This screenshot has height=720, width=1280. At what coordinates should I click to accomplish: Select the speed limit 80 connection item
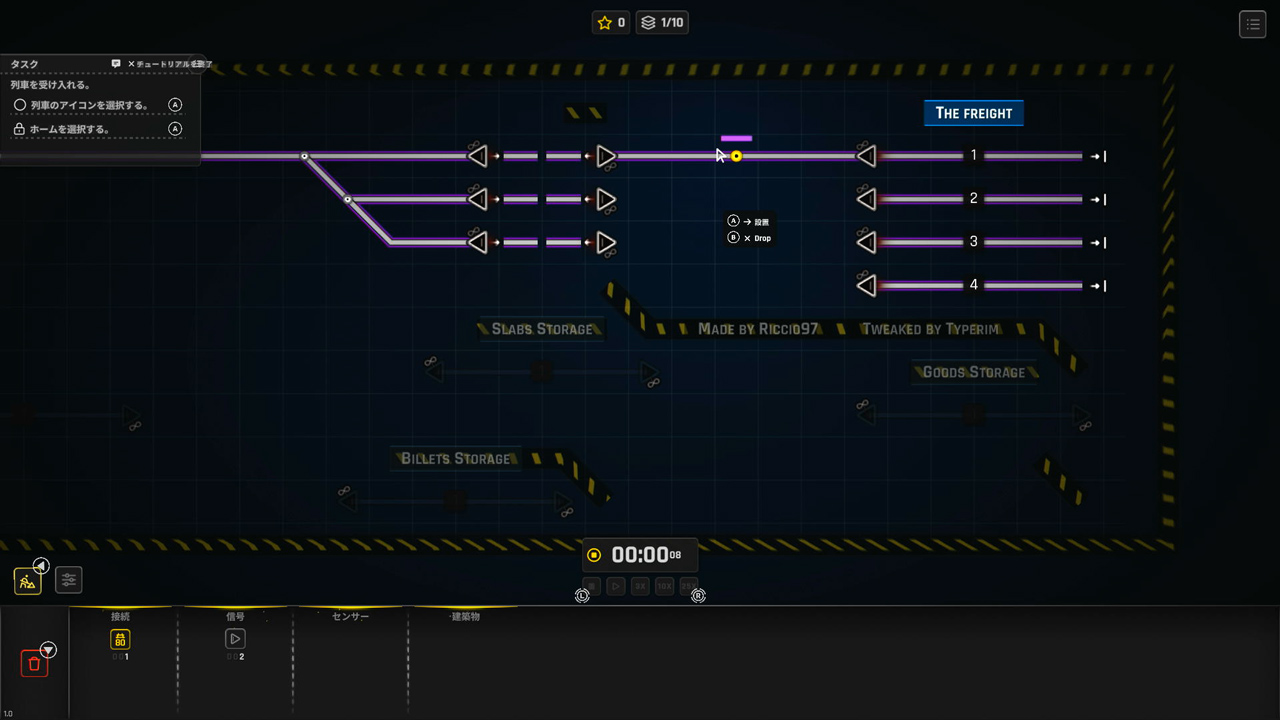(x=120, y=639)
